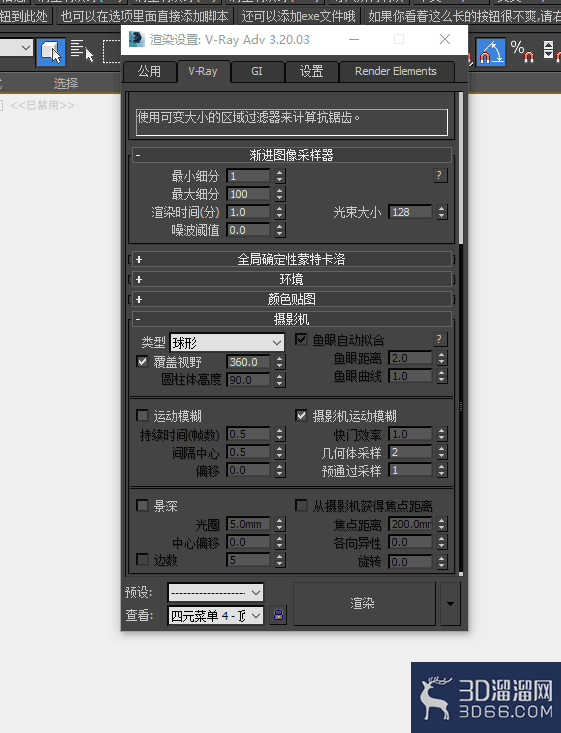The height and width of the screenshot is (733, 561).
Task: Click the 噪波阈值 value field
Action: [248, 230]
